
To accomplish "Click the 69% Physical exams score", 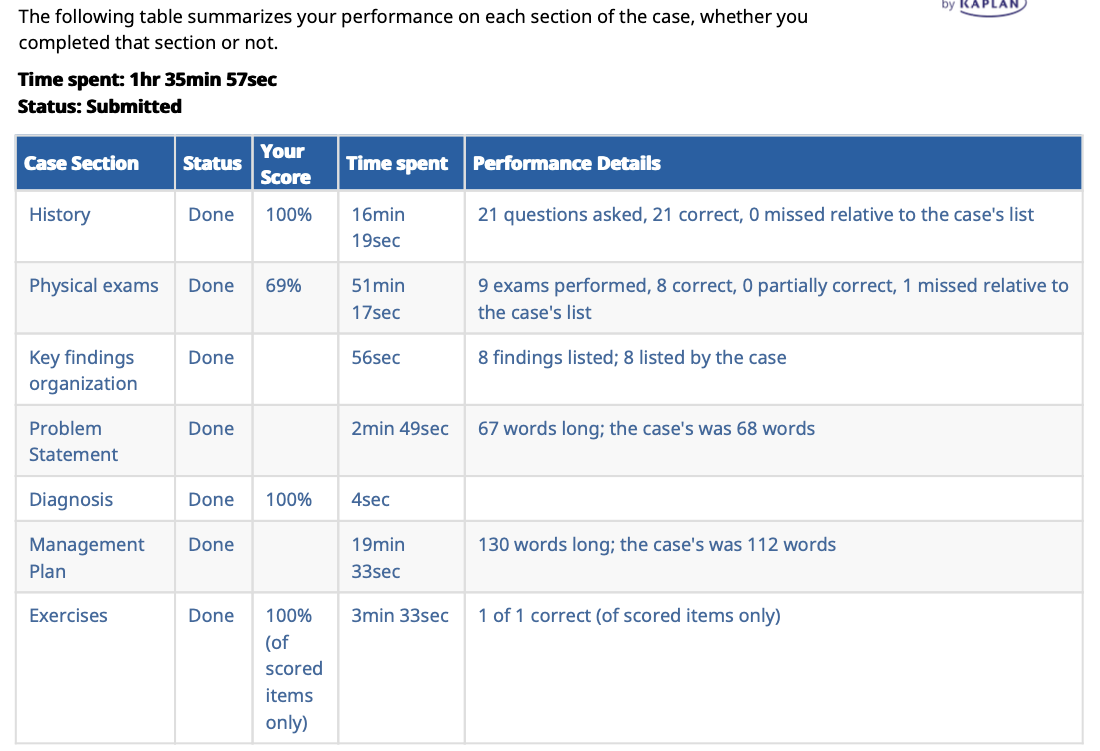I will (283, 286).
